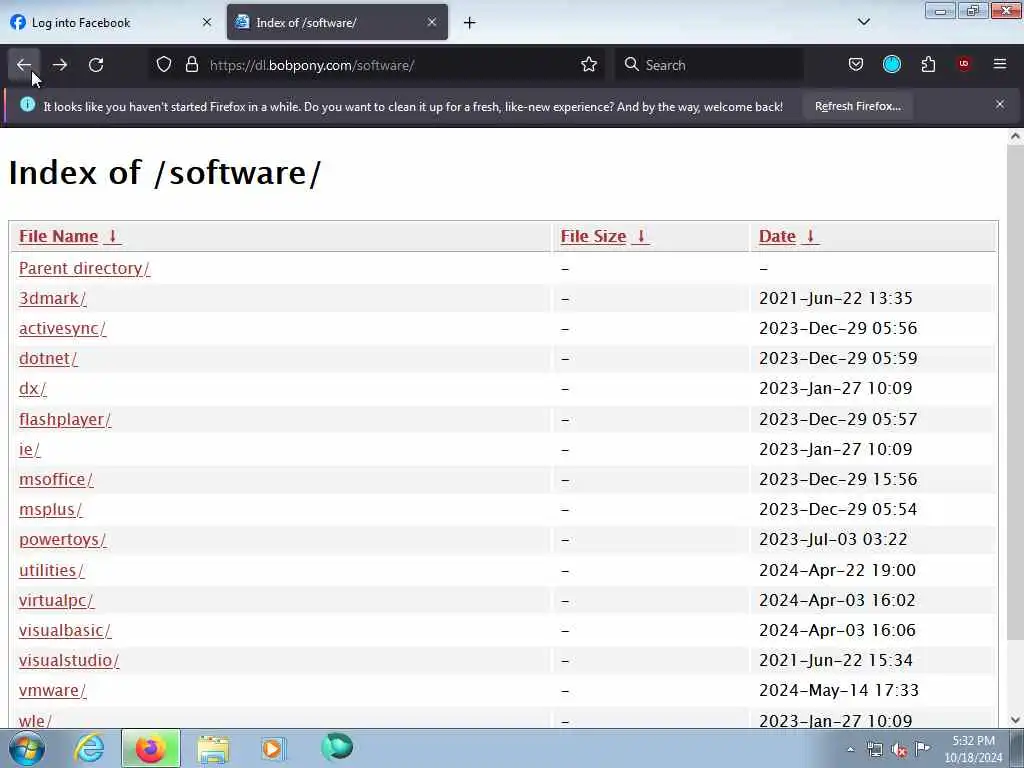Open the Pocket save icon
Image resolution: width=1024 pixels, height=768 pixels.
pyautogui.click(x=856, y=65)
